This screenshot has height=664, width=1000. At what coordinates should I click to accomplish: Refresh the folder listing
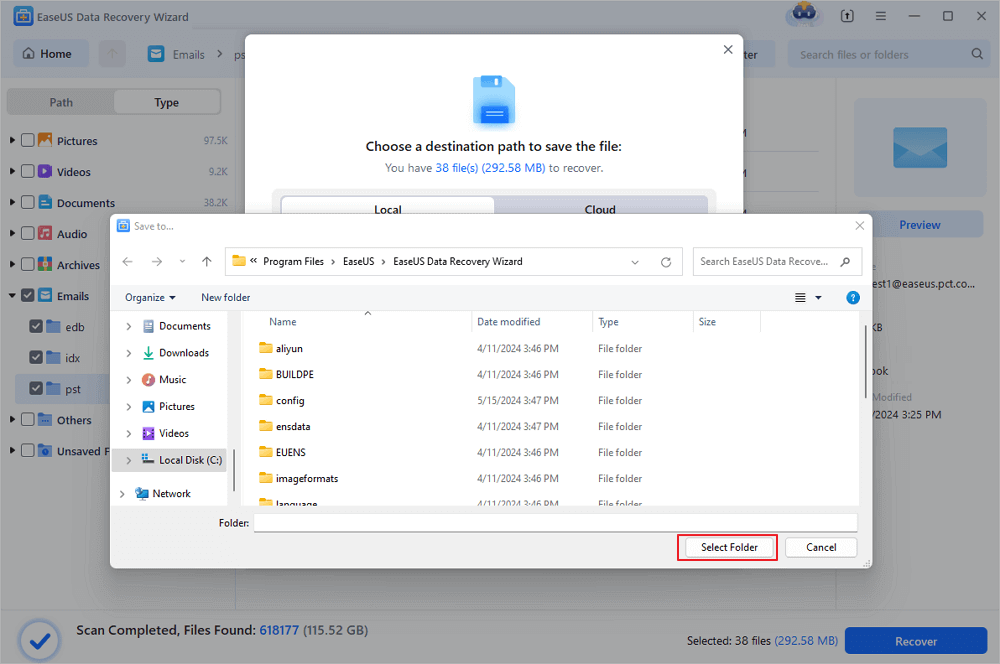(x=666, y=262)
